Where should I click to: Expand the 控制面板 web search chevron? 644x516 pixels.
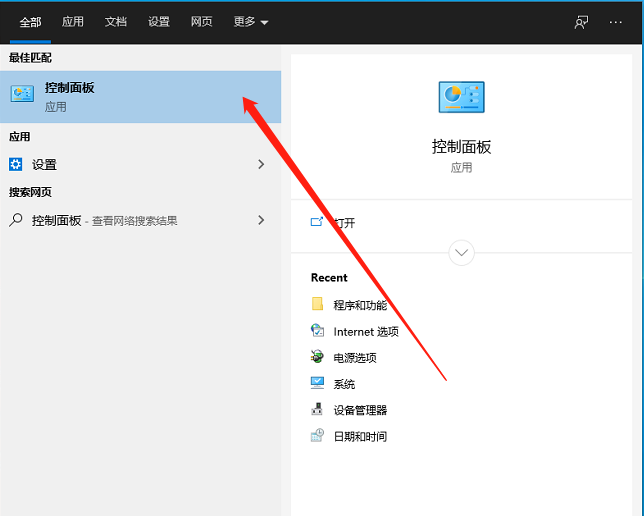click(261, 220)
